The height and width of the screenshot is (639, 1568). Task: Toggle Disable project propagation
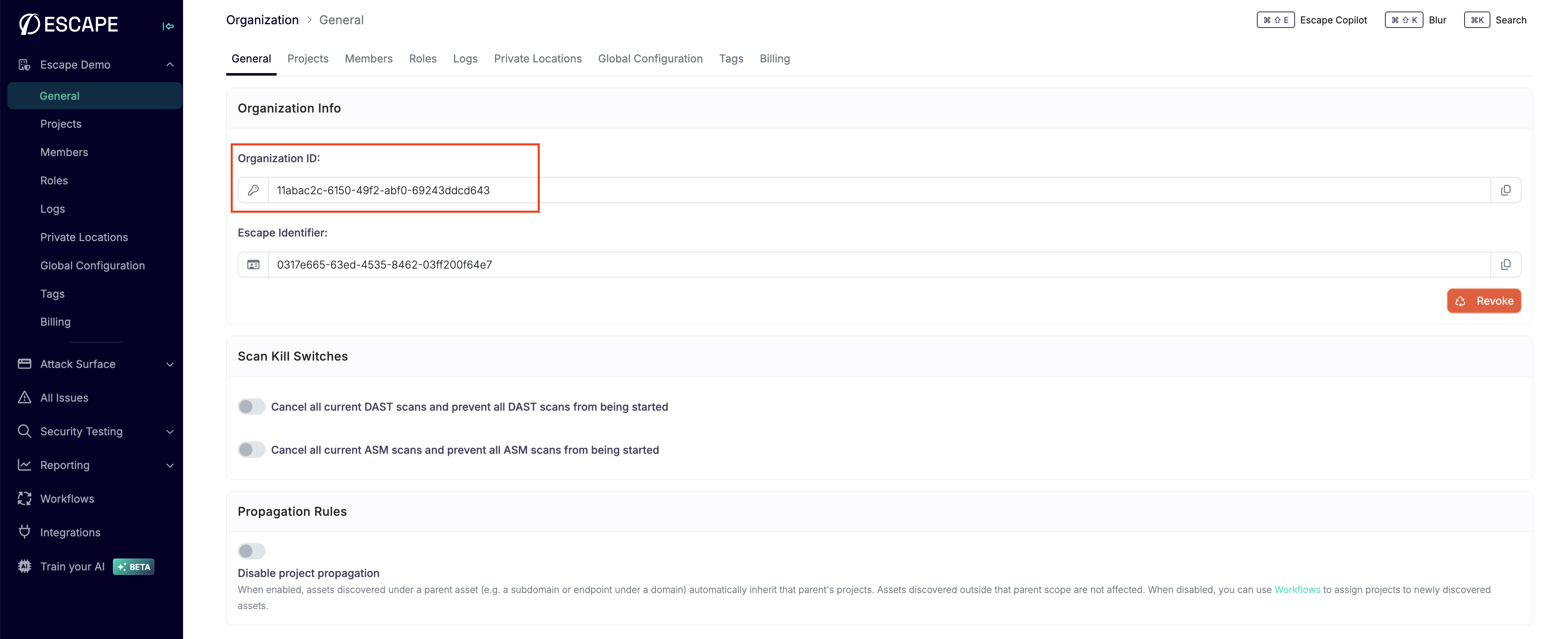click(251, 551)
